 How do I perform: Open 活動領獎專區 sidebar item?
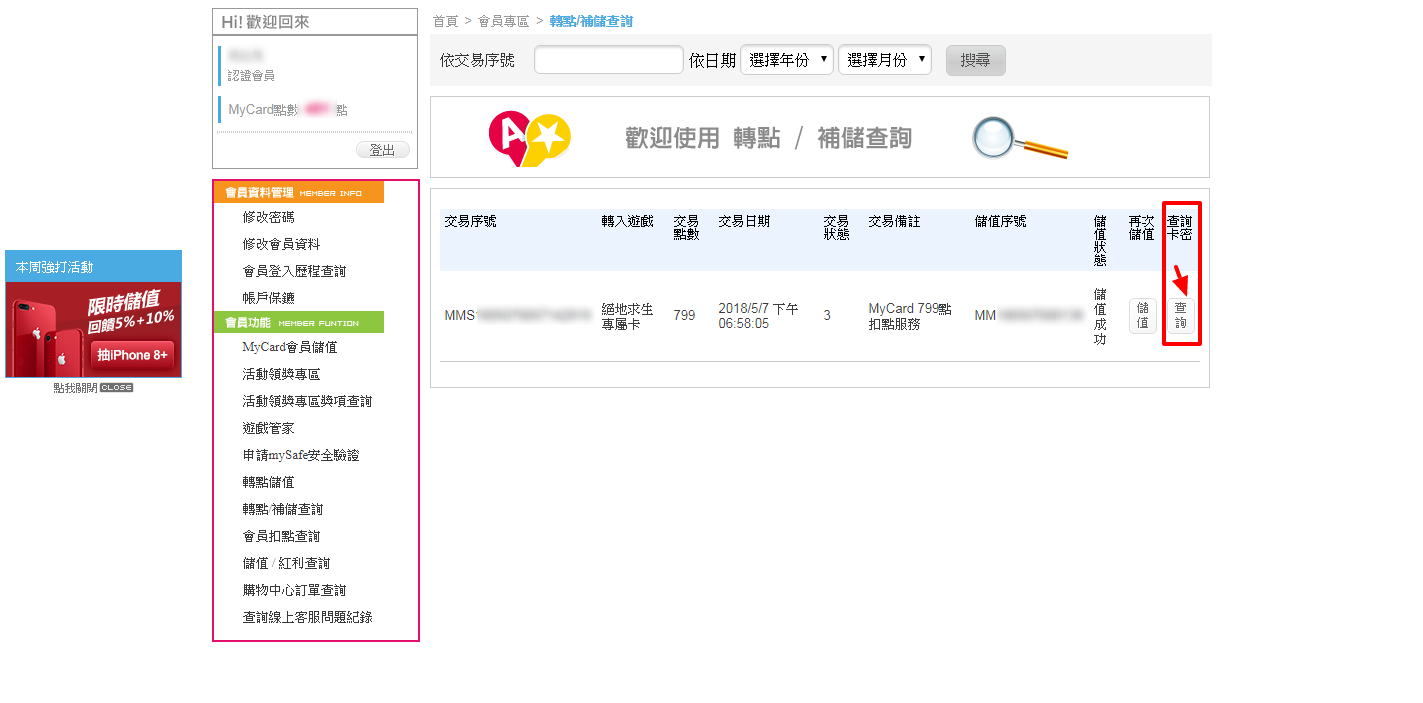pyautogui.click(x=281, y=374)
